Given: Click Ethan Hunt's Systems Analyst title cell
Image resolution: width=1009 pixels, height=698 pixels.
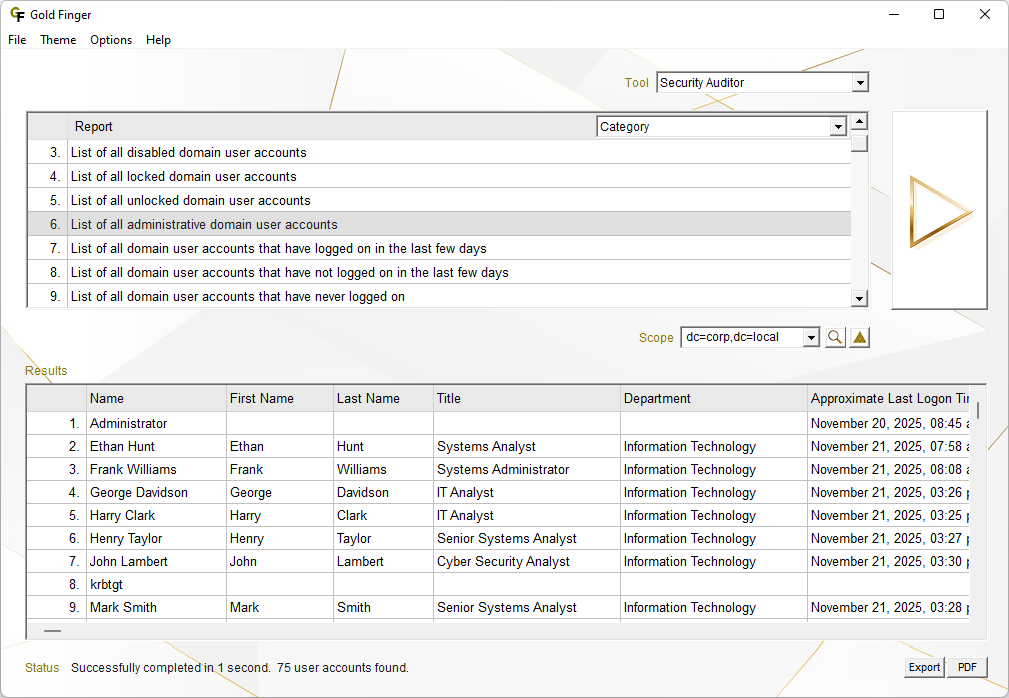Looking at the screenshot, I should [x=527, y=446].
